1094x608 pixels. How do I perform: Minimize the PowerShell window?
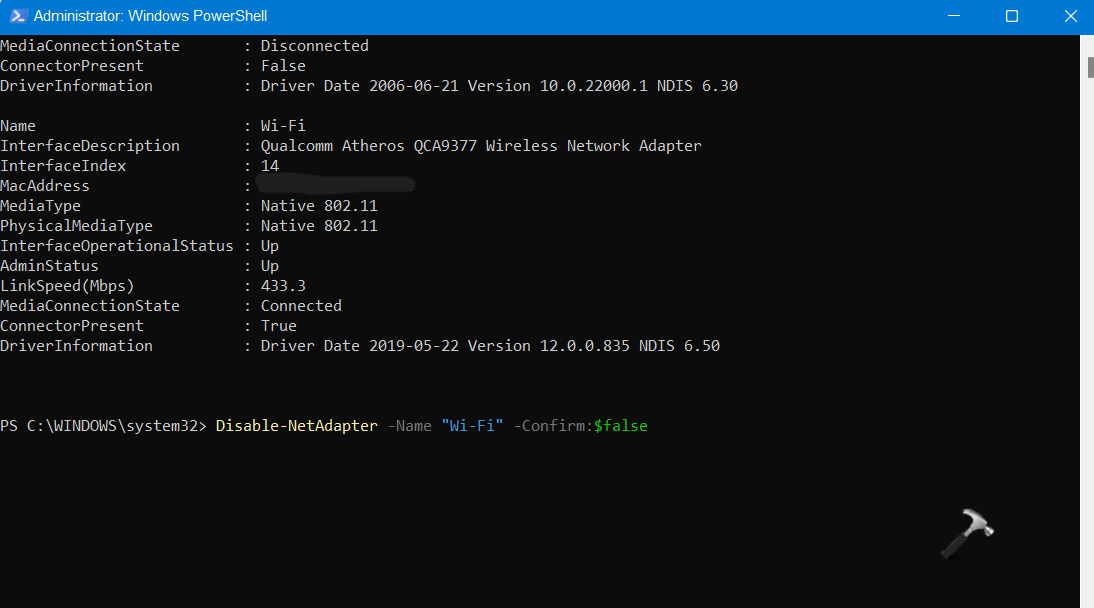click(x=954, y=16)
